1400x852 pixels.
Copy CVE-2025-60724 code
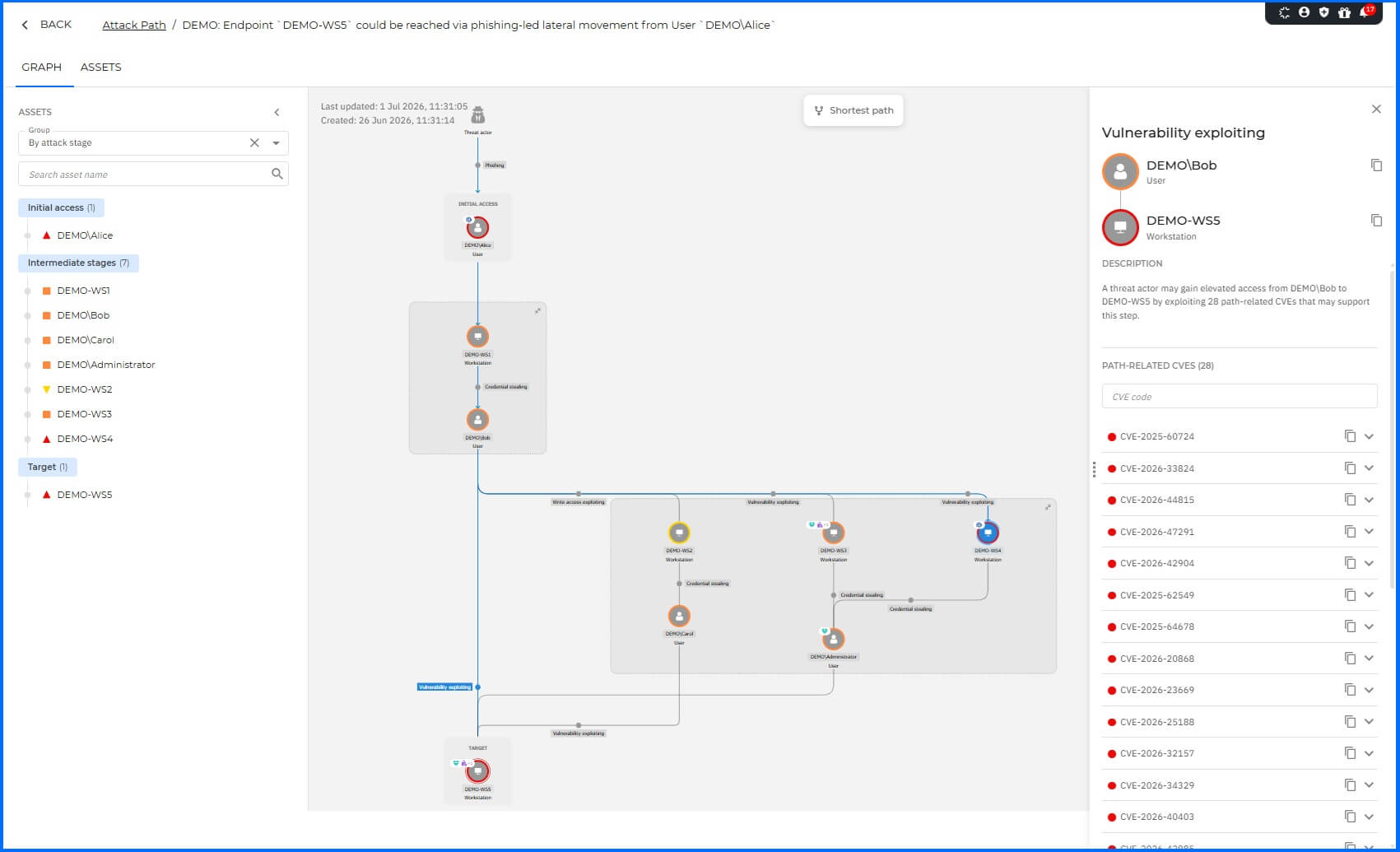tap(1350, 436)
